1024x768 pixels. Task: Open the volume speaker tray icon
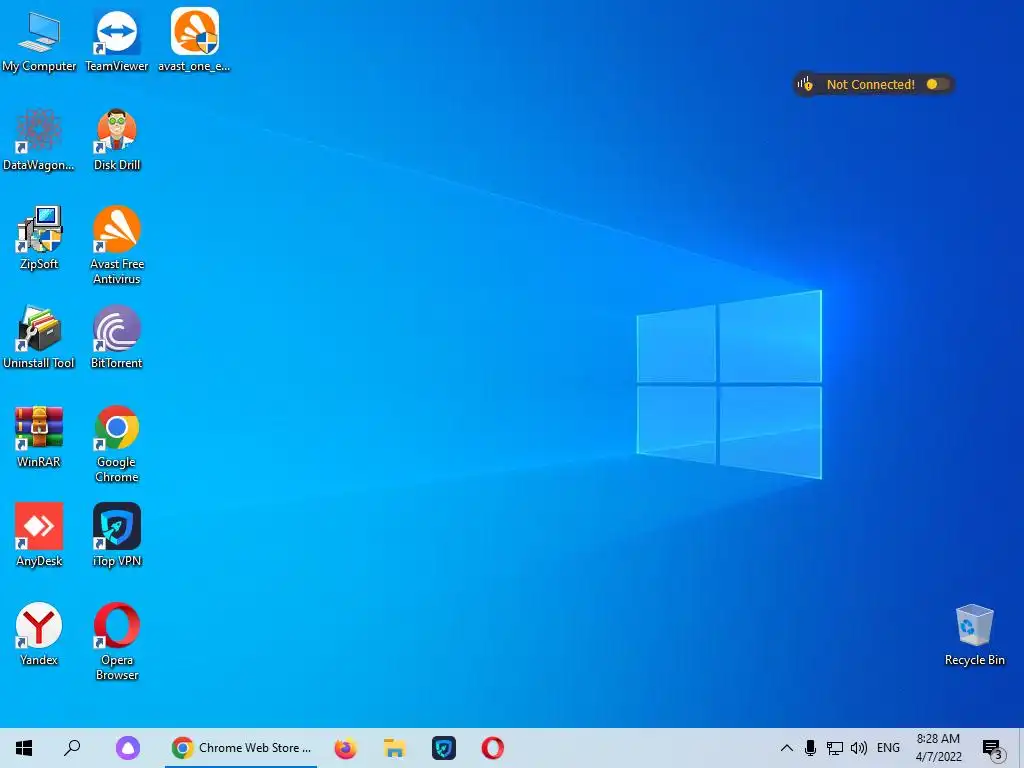[859, 748]
